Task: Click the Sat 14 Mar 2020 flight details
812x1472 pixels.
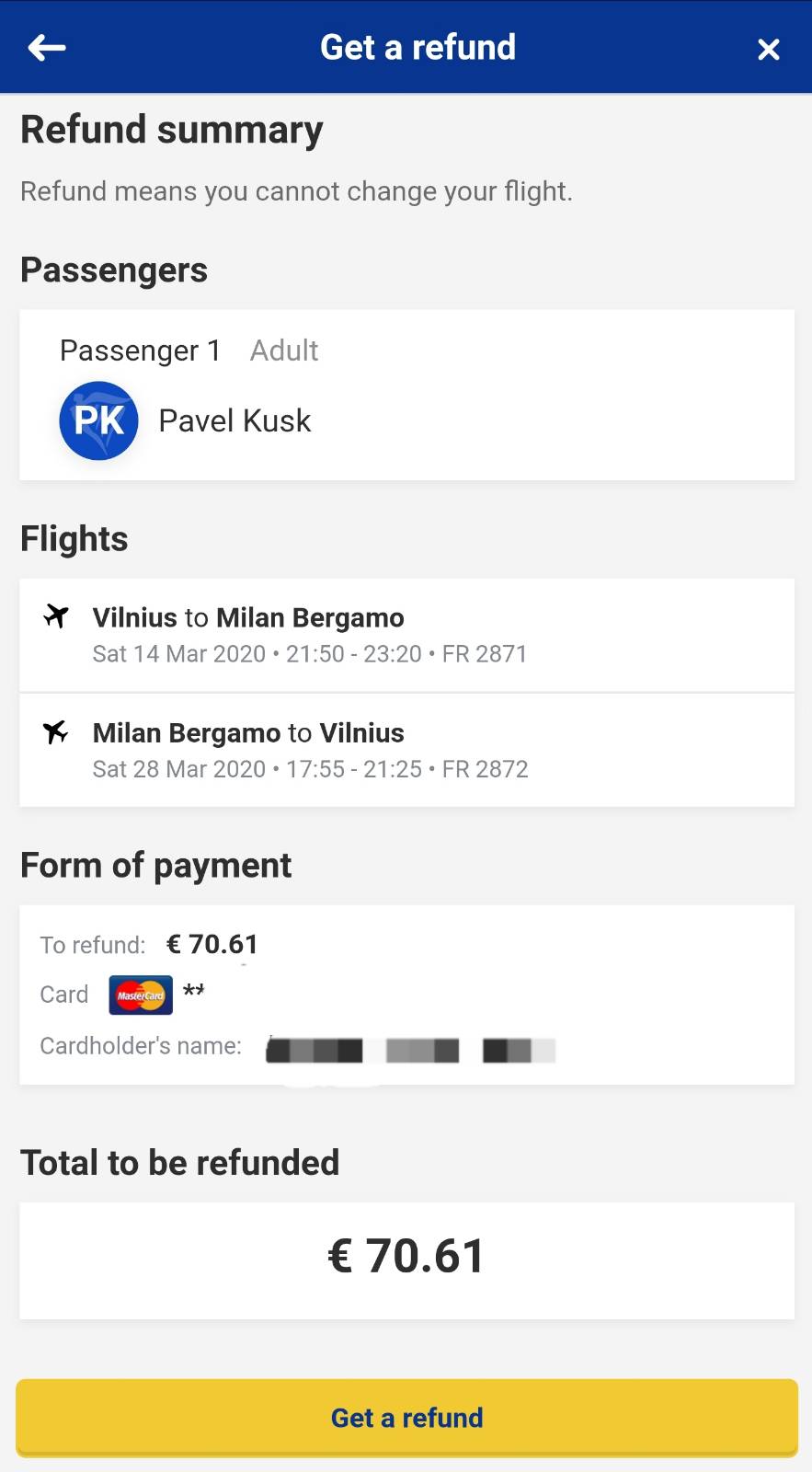Action: click(x=310, y=654)
